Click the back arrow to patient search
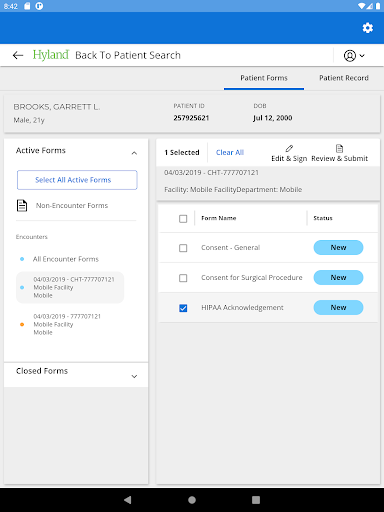384x512 pixels. [x=18, y=55]
